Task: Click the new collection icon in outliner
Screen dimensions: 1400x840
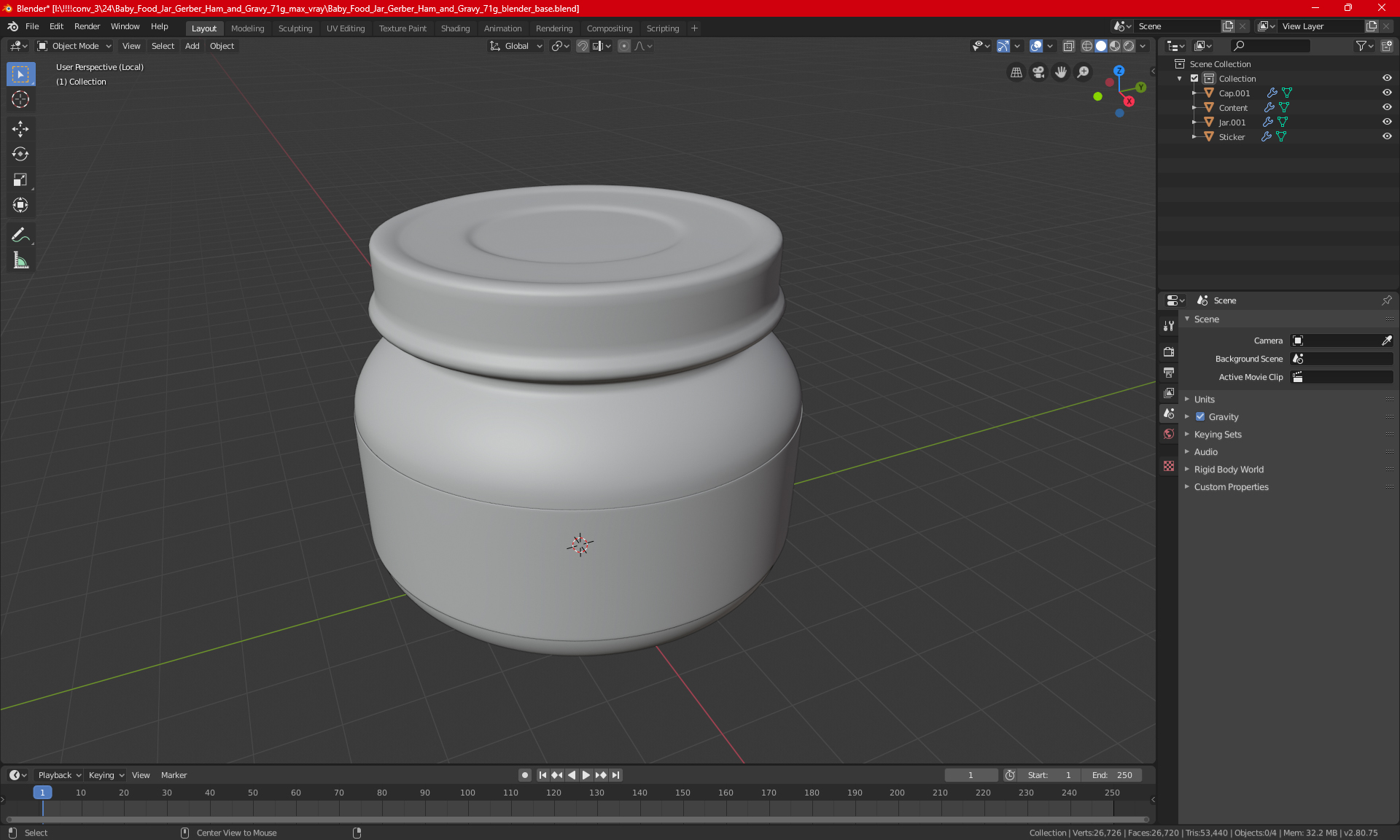Action: [x=1386, y=46]
